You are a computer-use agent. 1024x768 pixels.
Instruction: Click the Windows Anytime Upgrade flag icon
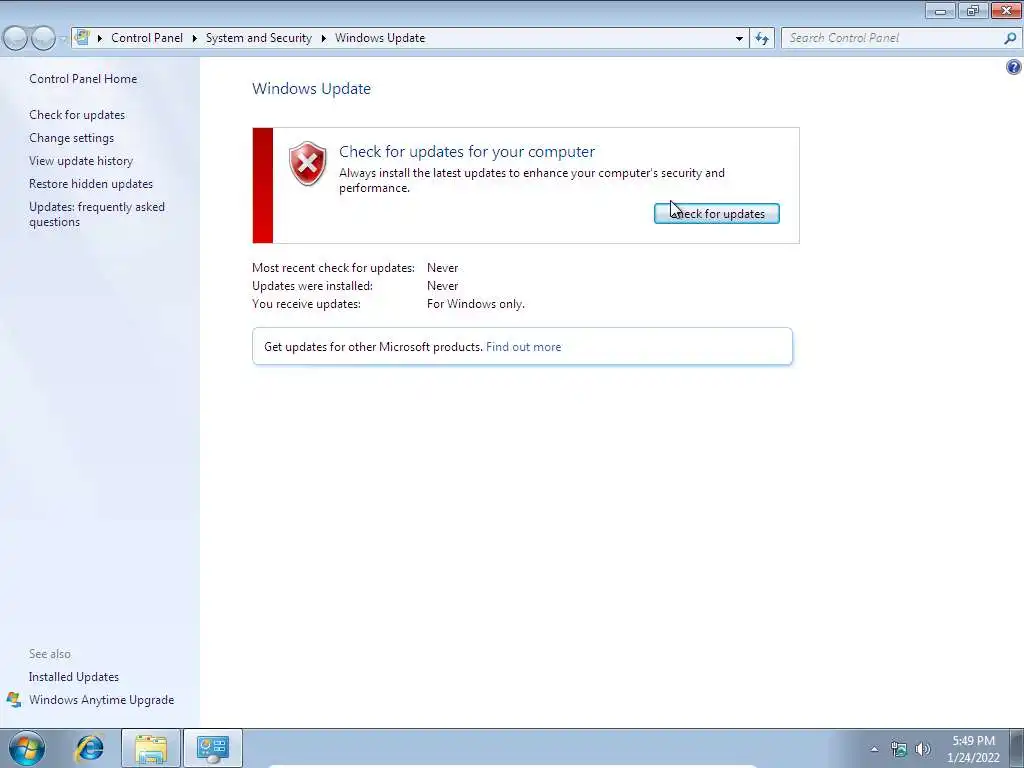click(14, 700)
